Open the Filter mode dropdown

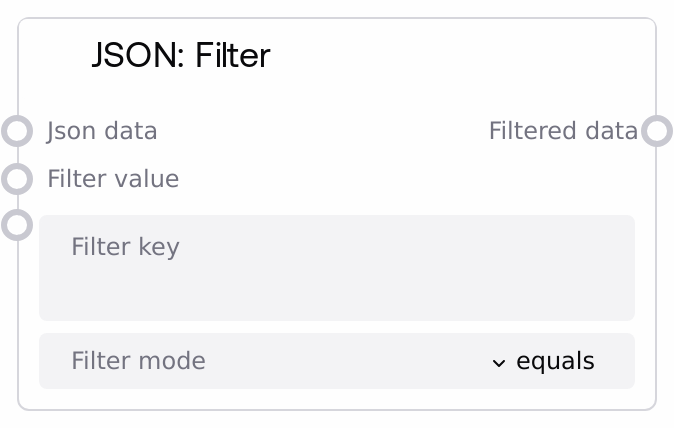[x=336, y=361]
